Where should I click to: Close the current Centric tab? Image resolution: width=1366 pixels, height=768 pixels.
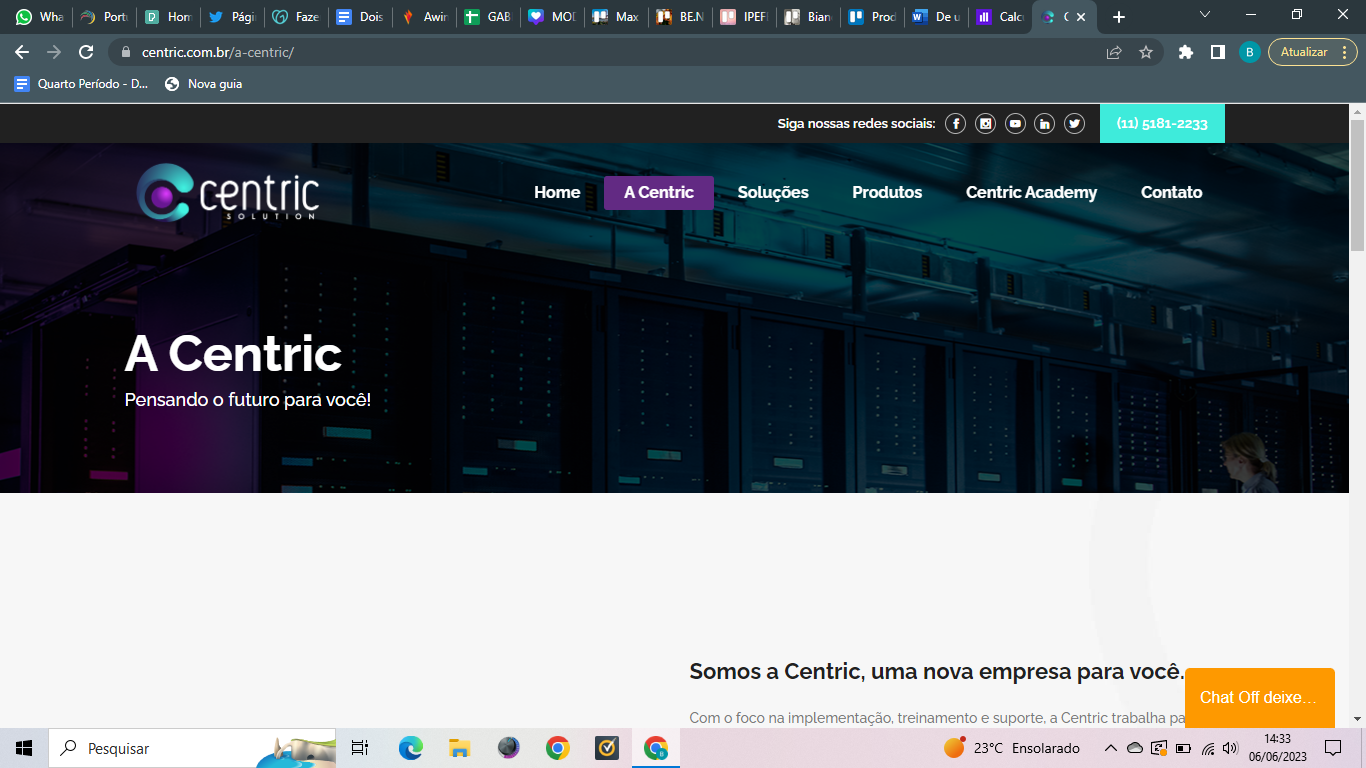1081,17
